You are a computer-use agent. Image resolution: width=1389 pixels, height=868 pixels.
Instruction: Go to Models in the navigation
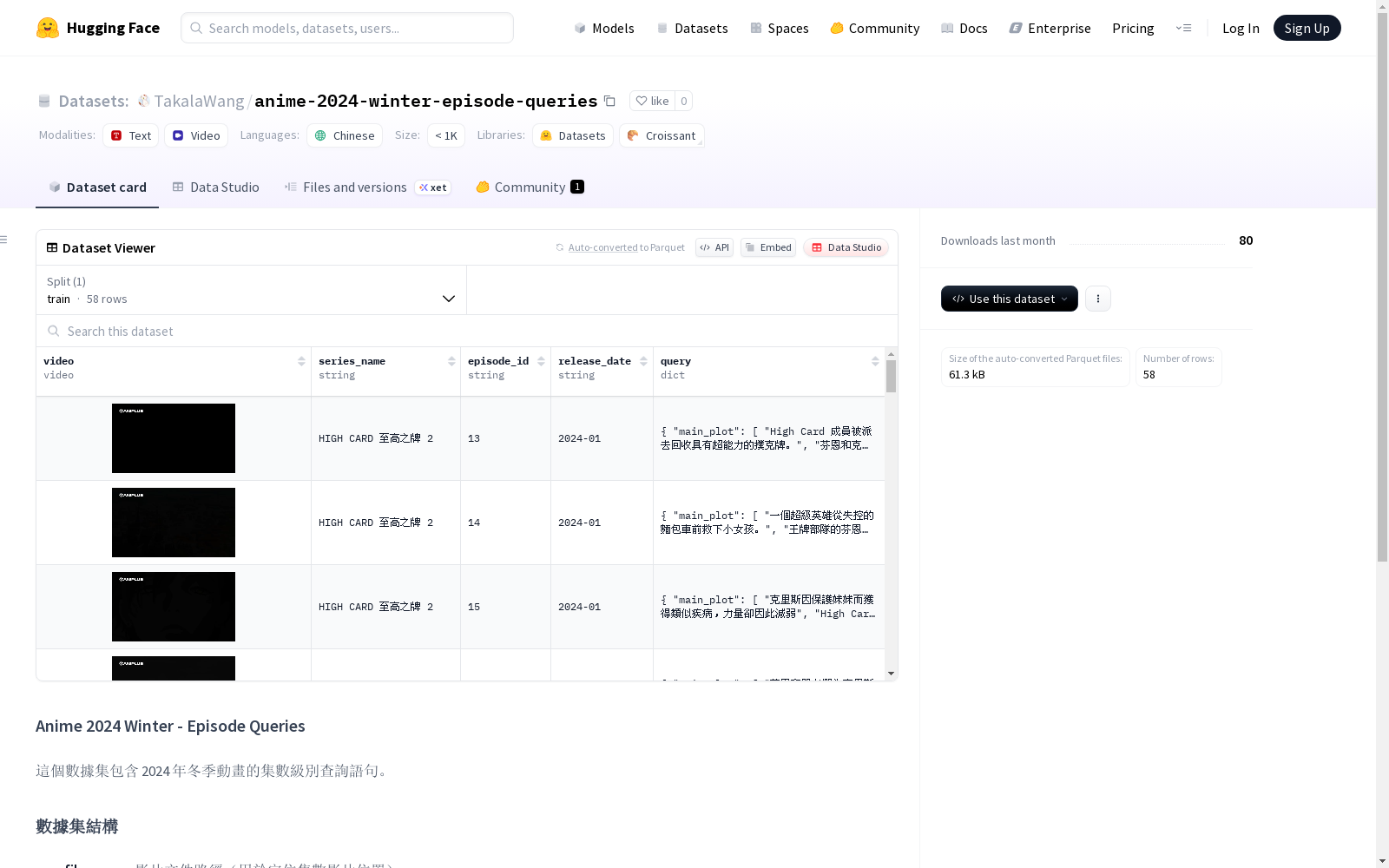pyautogui.click(x=604, y=28)
